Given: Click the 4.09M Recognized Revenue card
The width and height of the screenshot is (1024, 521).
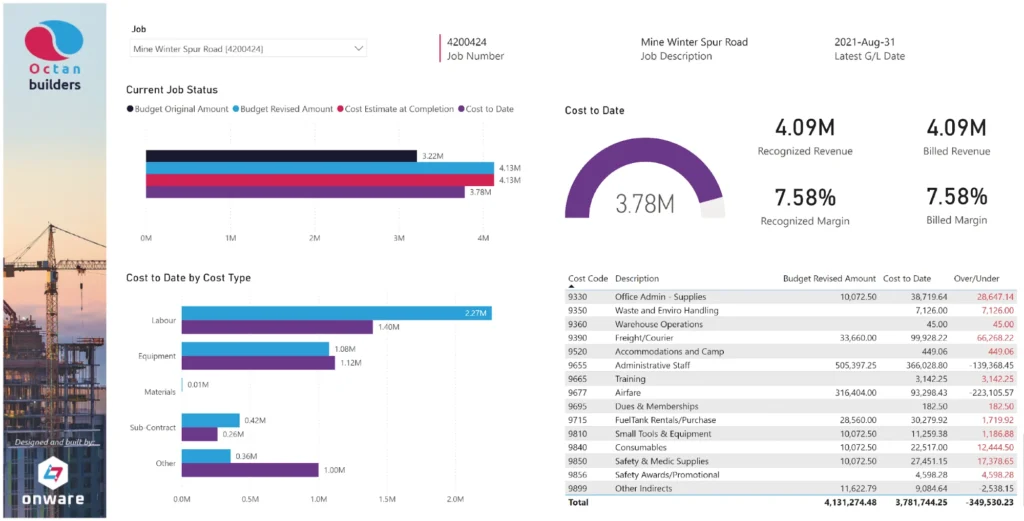Looking at the screenshot, I should [804, 137].
